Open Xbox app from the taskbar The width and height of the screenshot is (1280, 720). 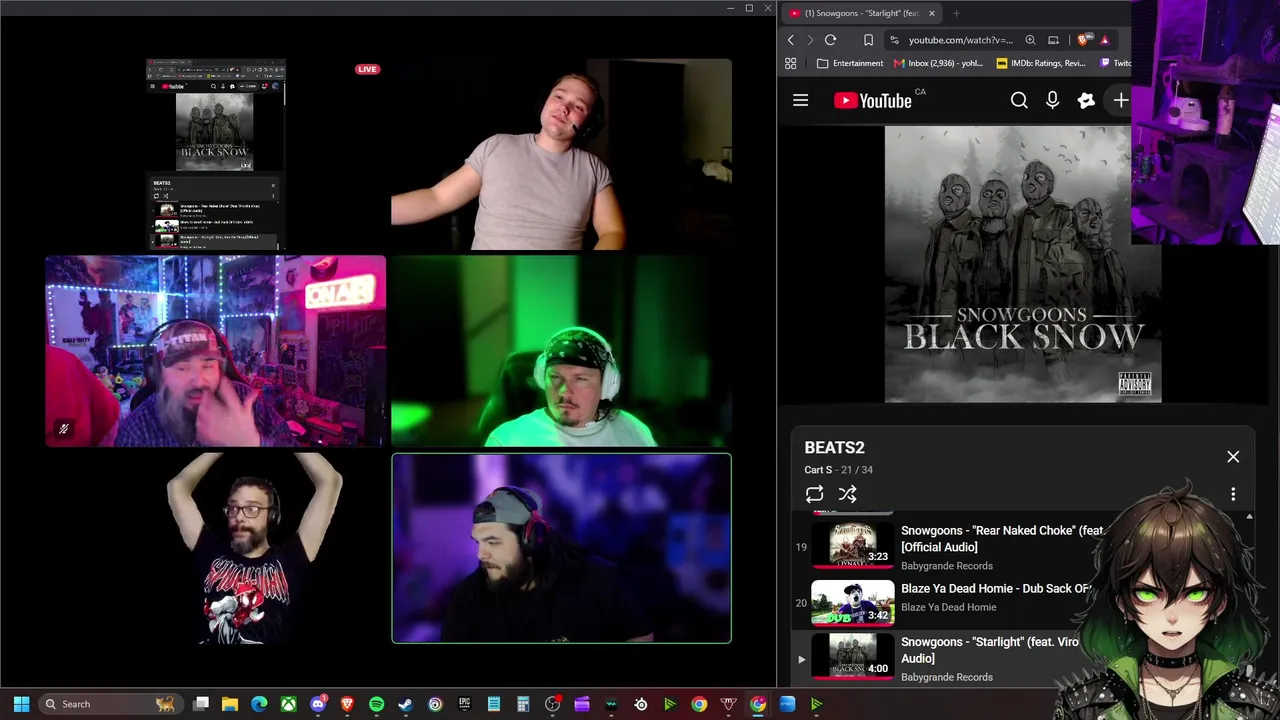[288, 704]
